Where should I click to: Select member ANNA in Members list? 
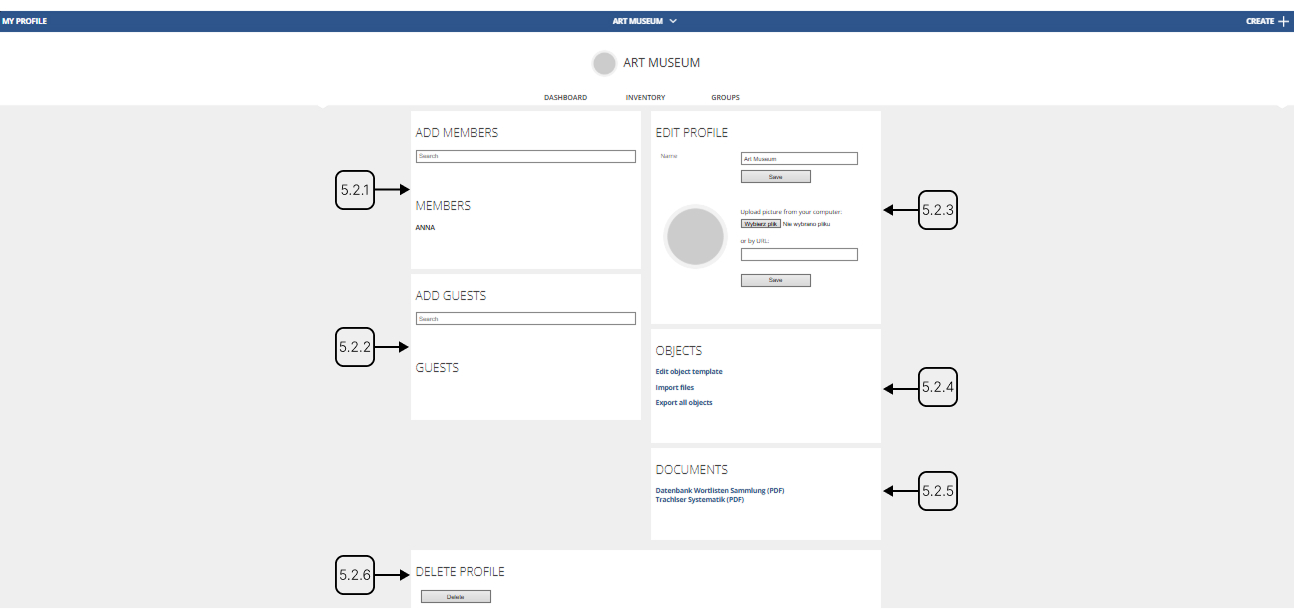pos(425,228)
